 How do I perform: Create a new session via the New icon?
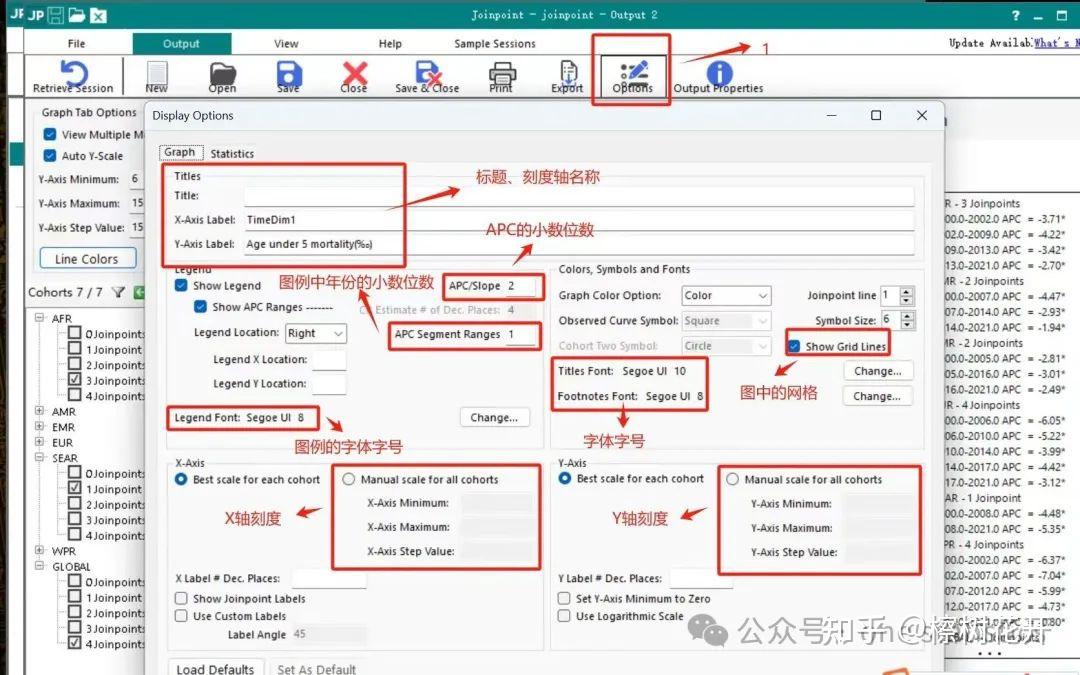[156, 76]
